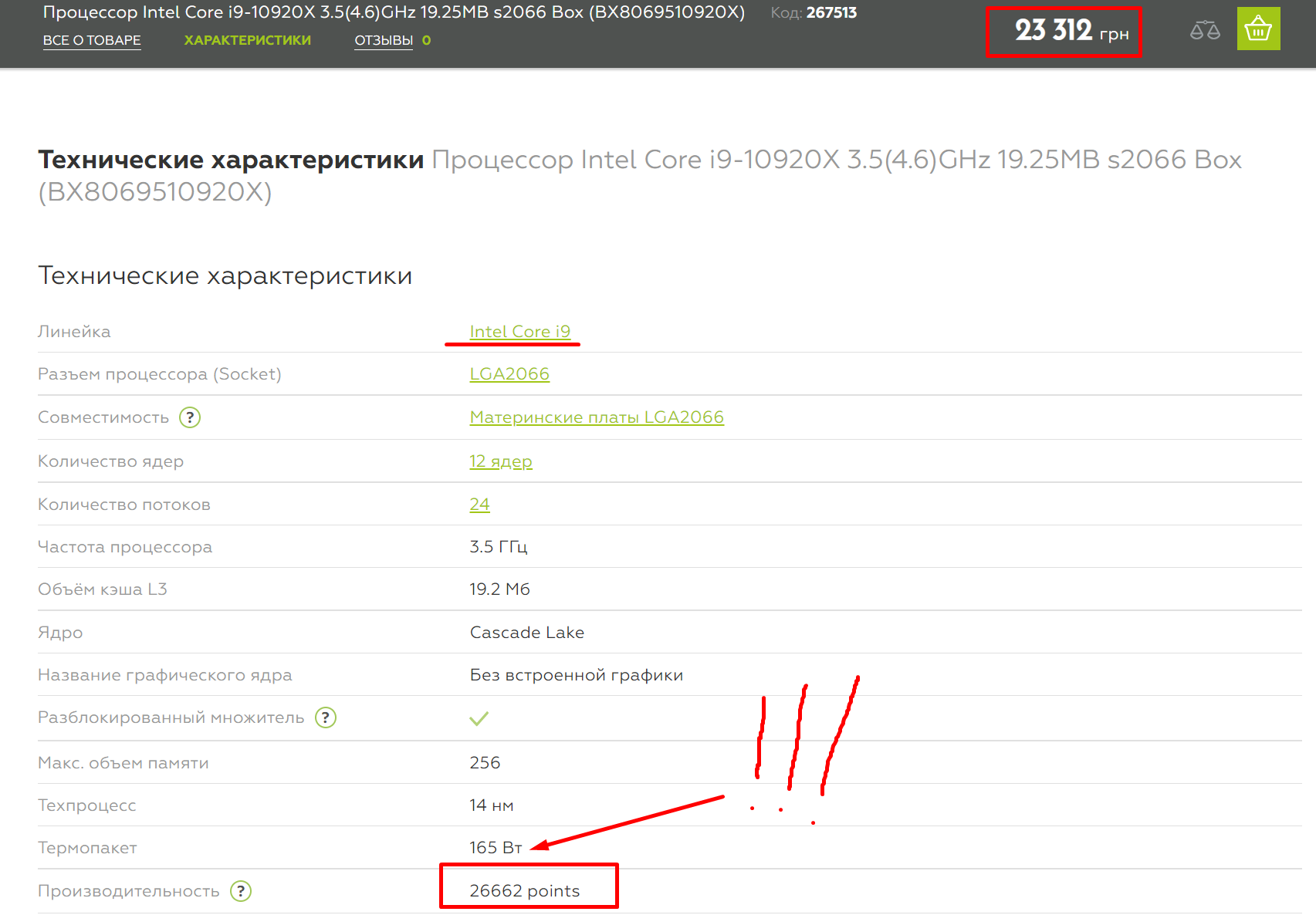This screenshot has width=1316, height=915.
Task: Click the Количество ядер label
Action: click(111, 461)
